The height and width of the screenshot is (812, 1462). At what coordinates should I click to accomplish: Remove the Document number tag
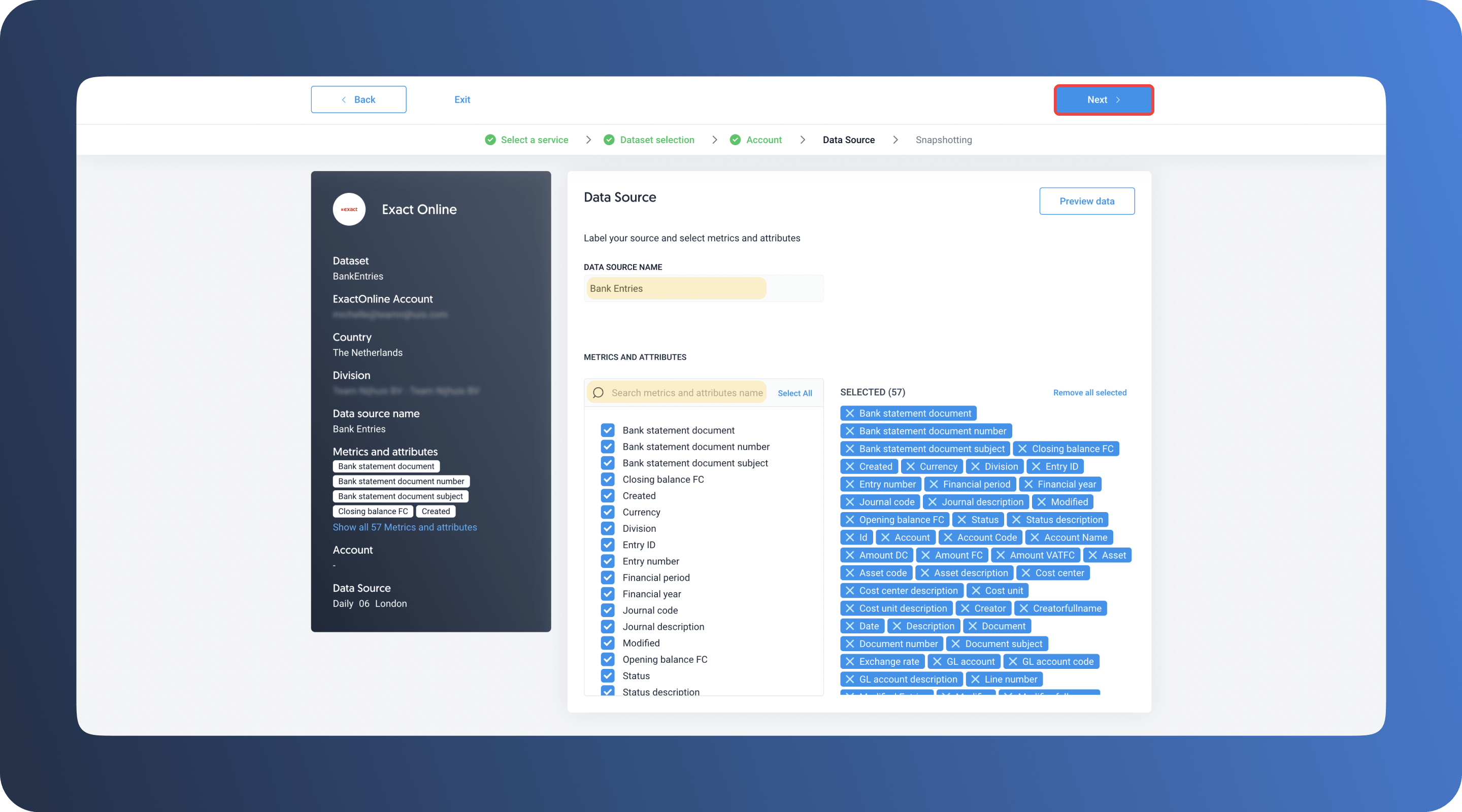click(x=850, y=644)
